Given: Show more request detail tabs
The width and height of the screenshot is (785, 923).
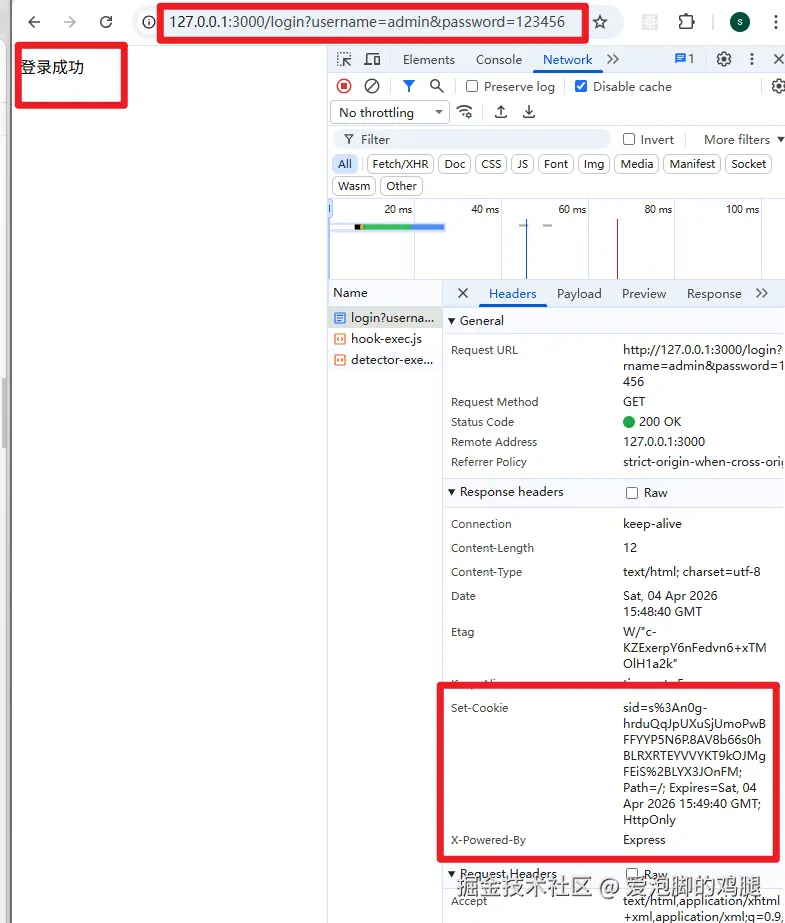Looking at the screenshot, I should 762,293.
